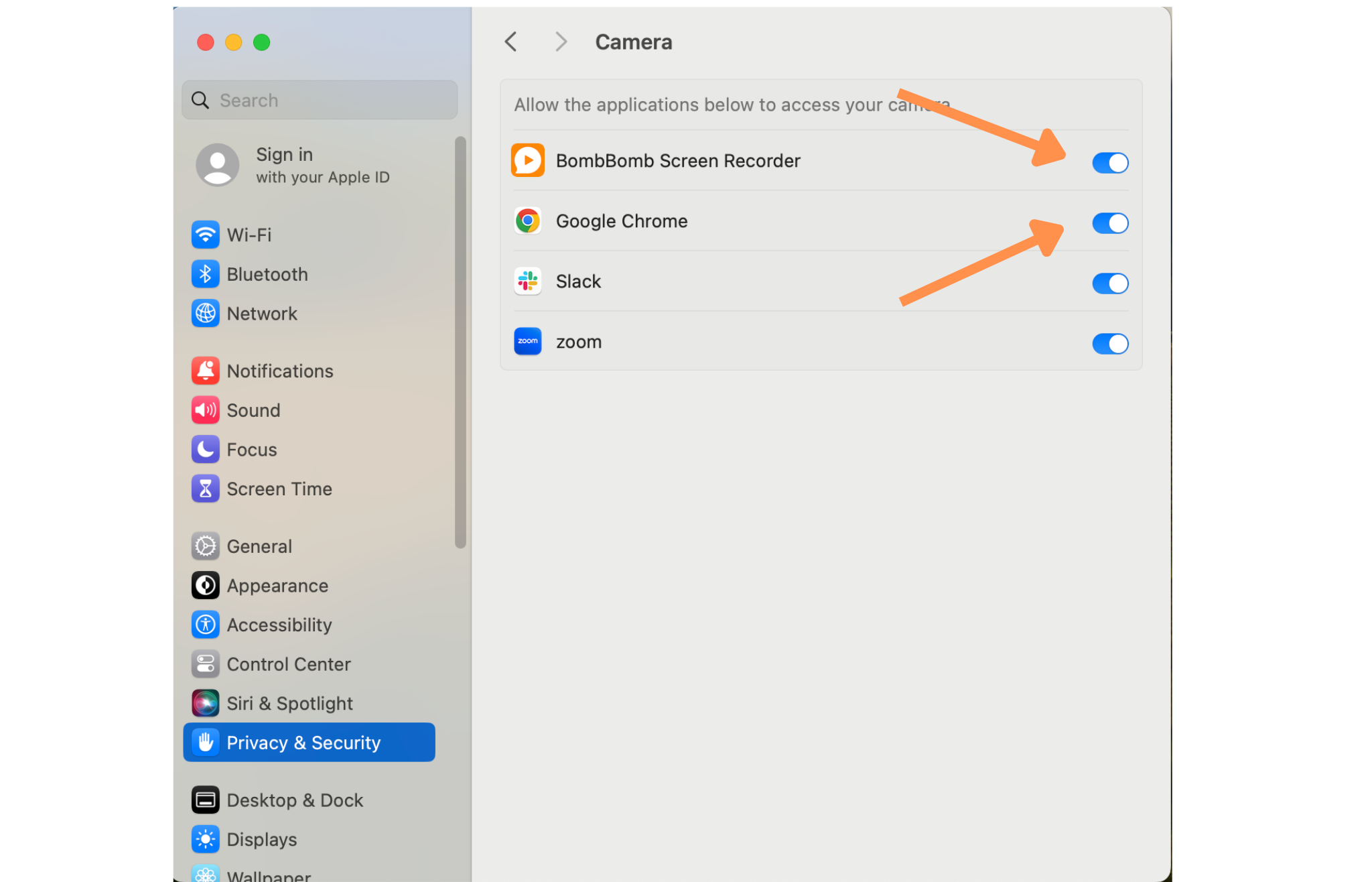Screen dimensions: 1372x882
Task: Open Bluetooth settings
Action: 309,274
